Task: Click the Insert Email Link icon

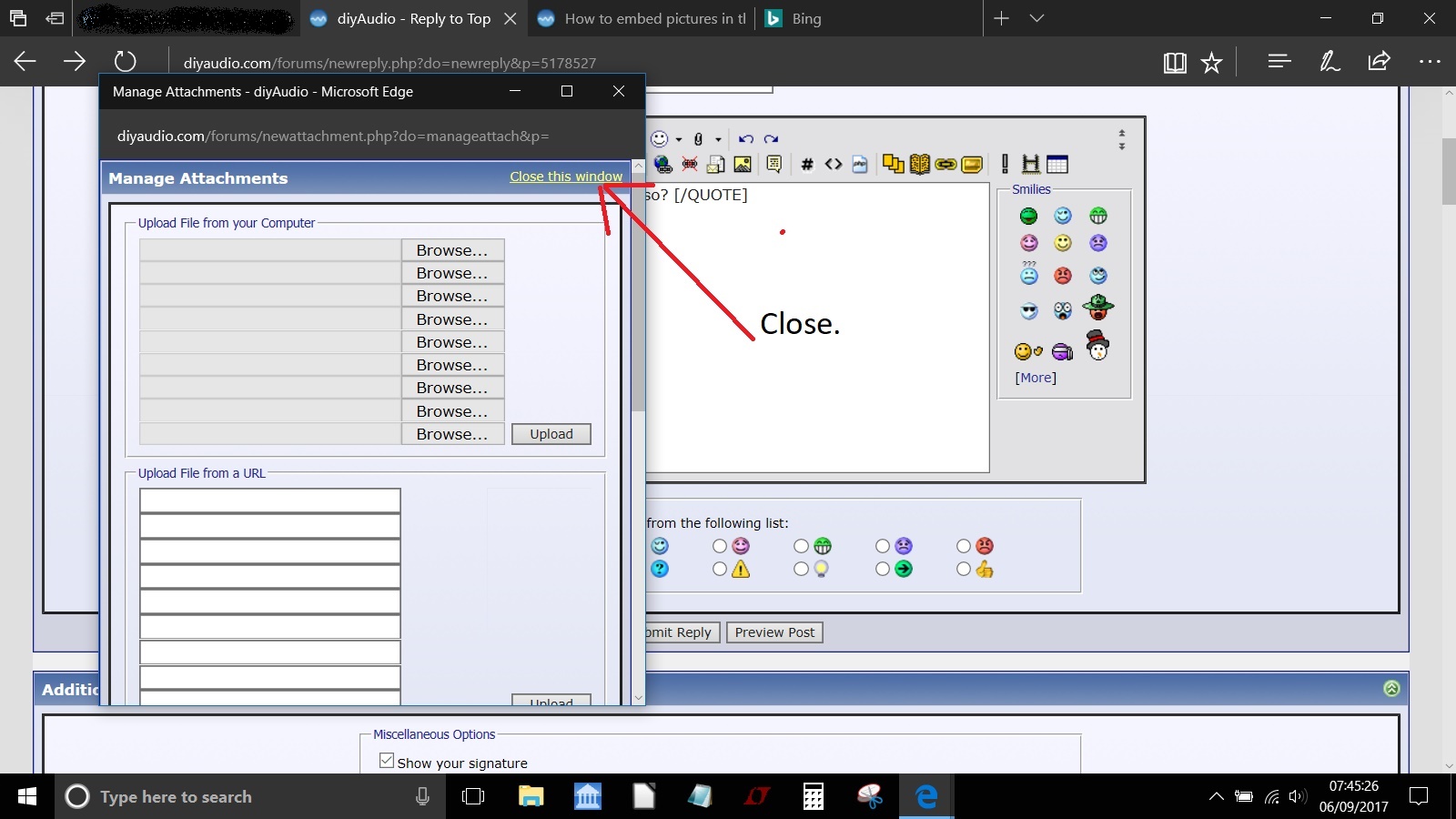Action: coord(716,165)
